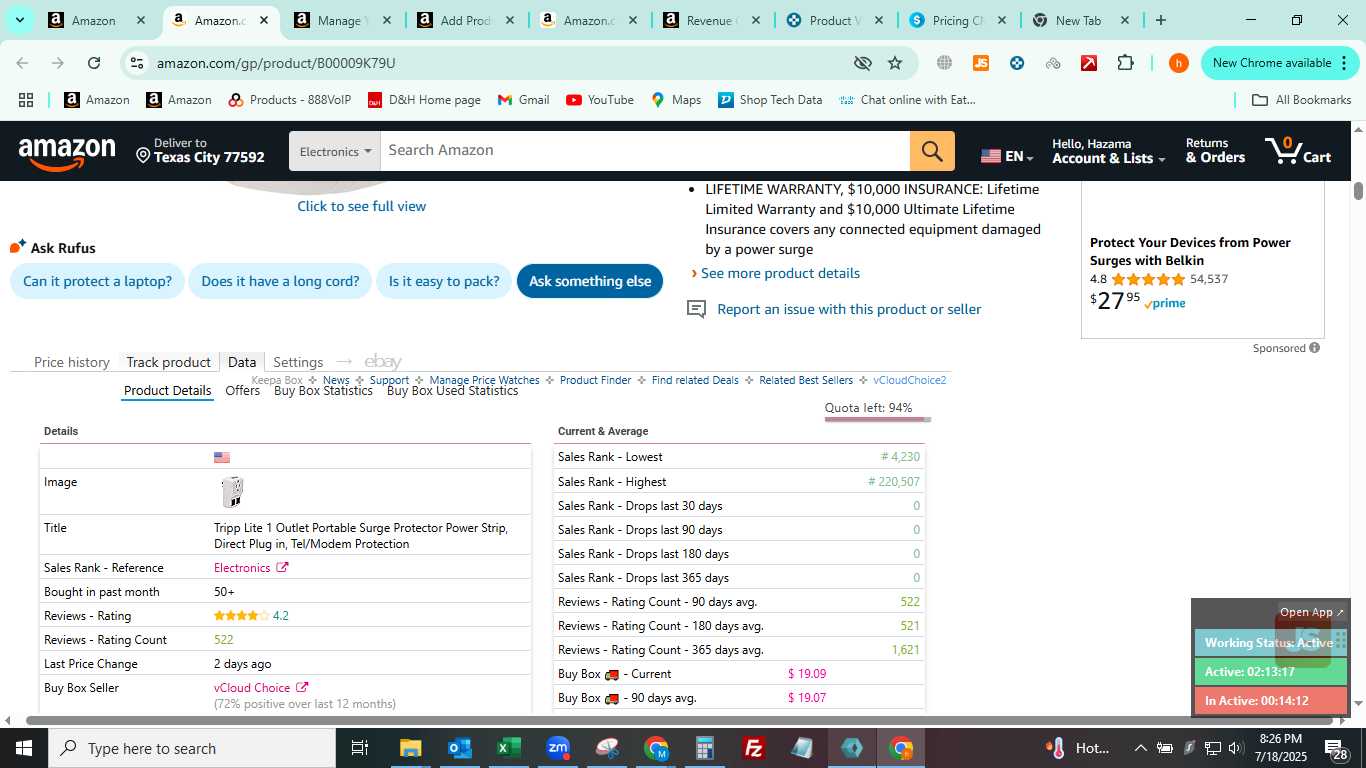Click the sponsored ad info icon
The image size is (1366, 768).
point(1315,348)
